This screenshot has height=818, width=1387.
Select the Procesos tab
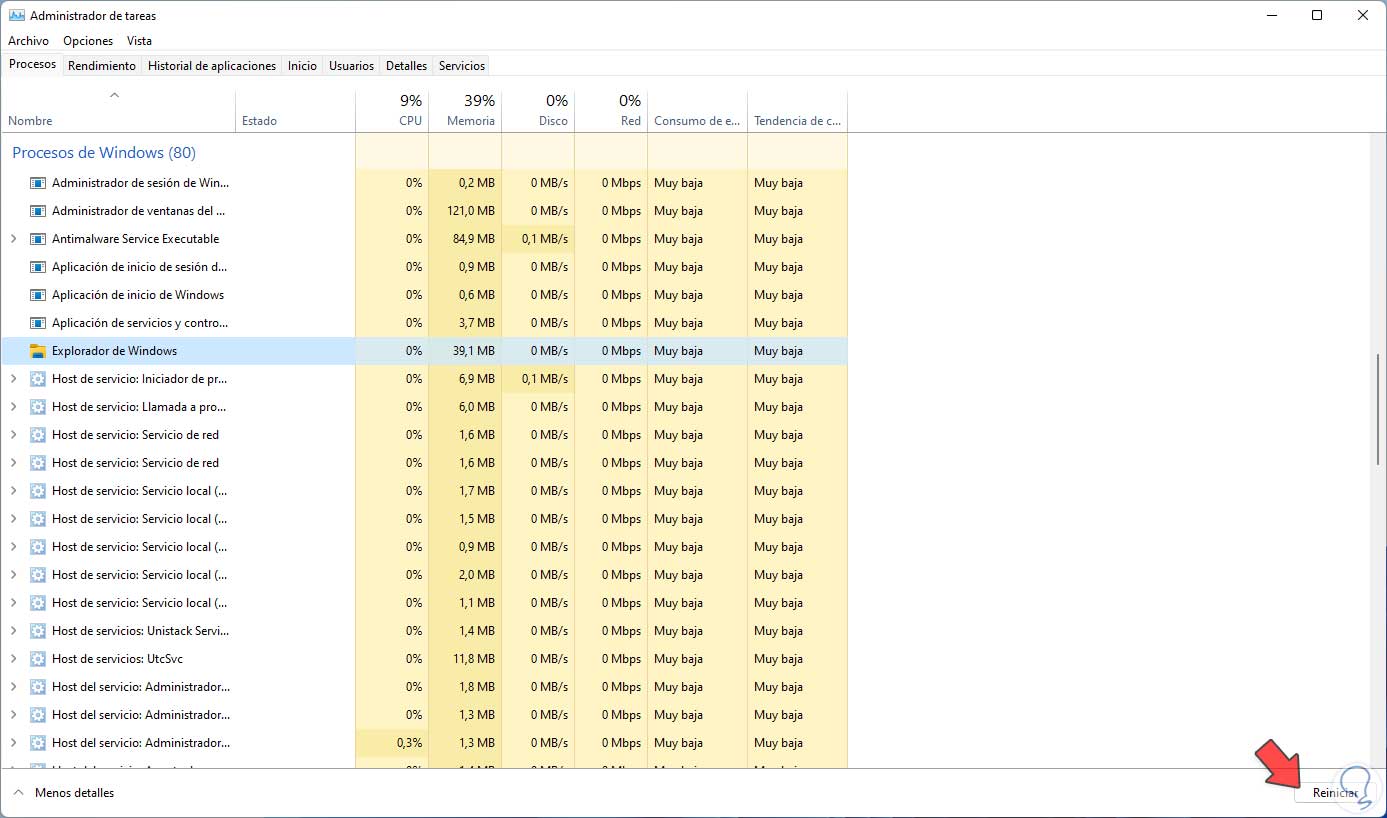(x=32, y=64)
